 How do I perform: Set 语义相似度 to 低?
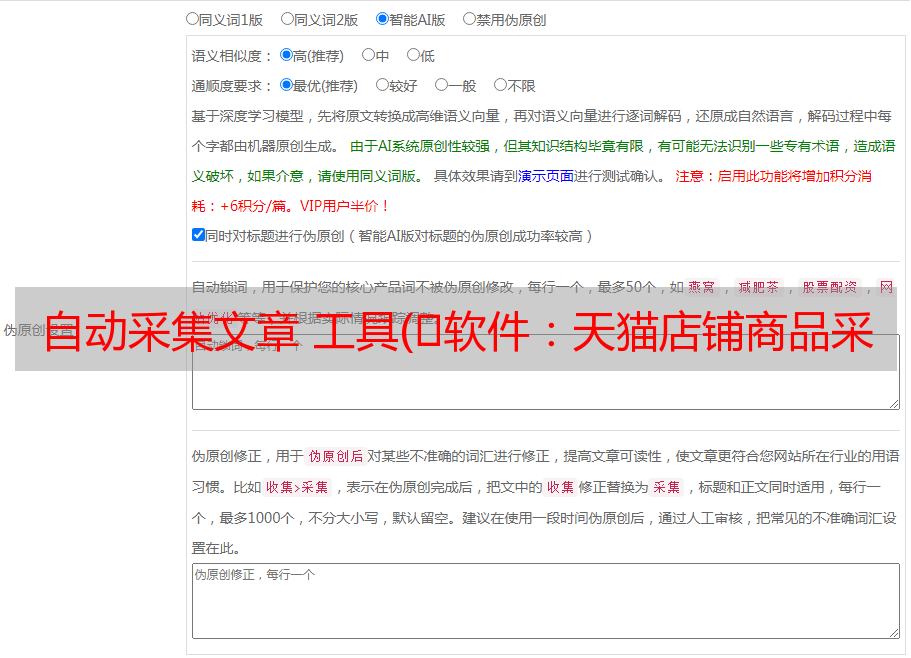412,55
